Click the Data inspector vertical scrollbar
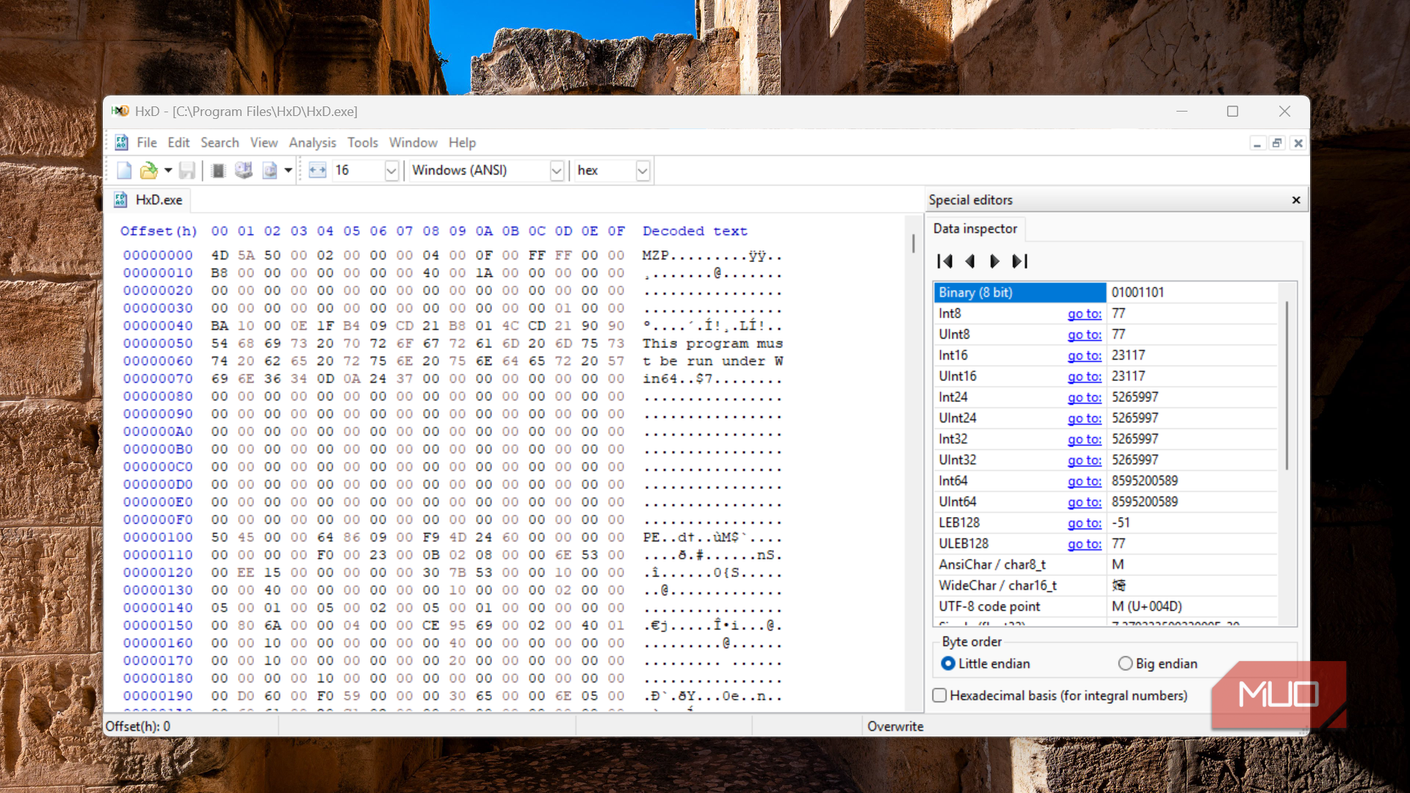The width and height of the screenshot is (1410, 793). pos(1287,384)
